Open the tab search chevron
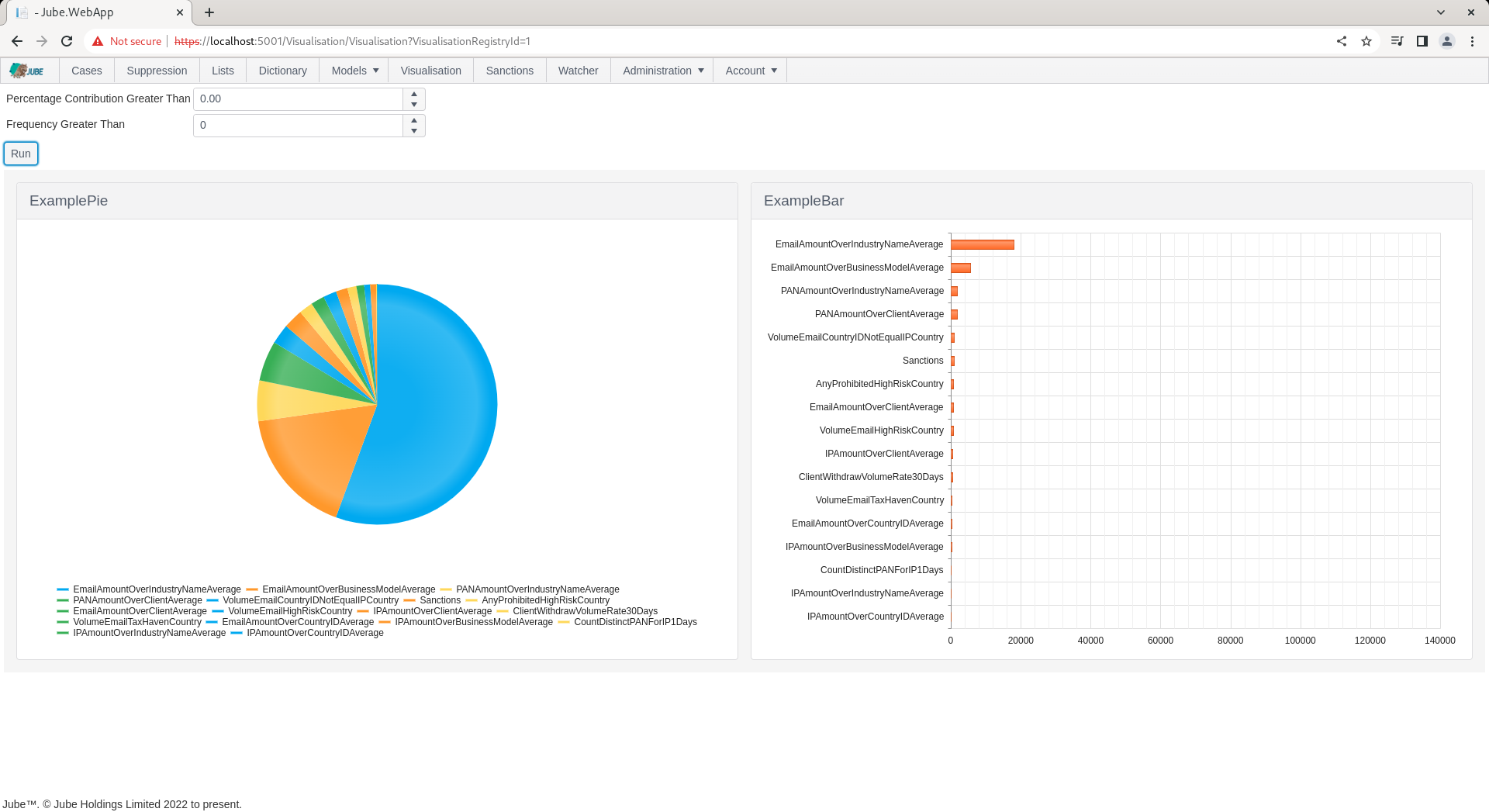The width and height of the screenshot is (1489, 812). [1441, 12]
